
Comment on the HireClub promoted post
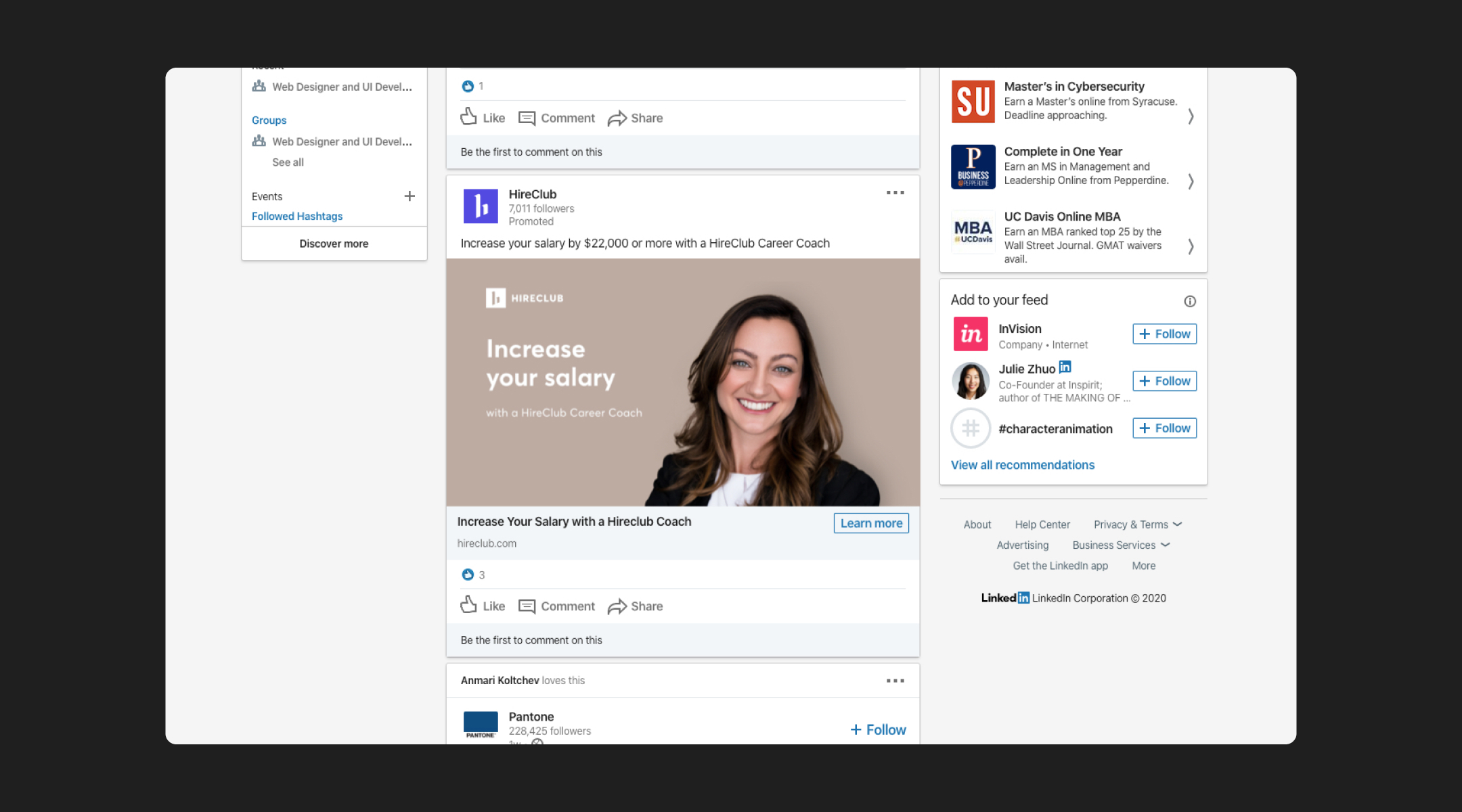(x=556, y=606)
